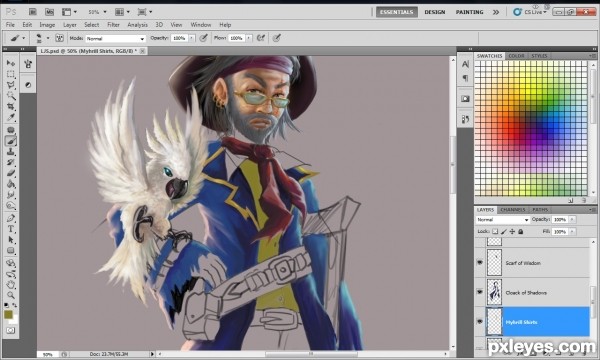Hide the Cloack of Shadows layer
The width and height of the screenshot is (600, 360).
[x=480, y=292]
